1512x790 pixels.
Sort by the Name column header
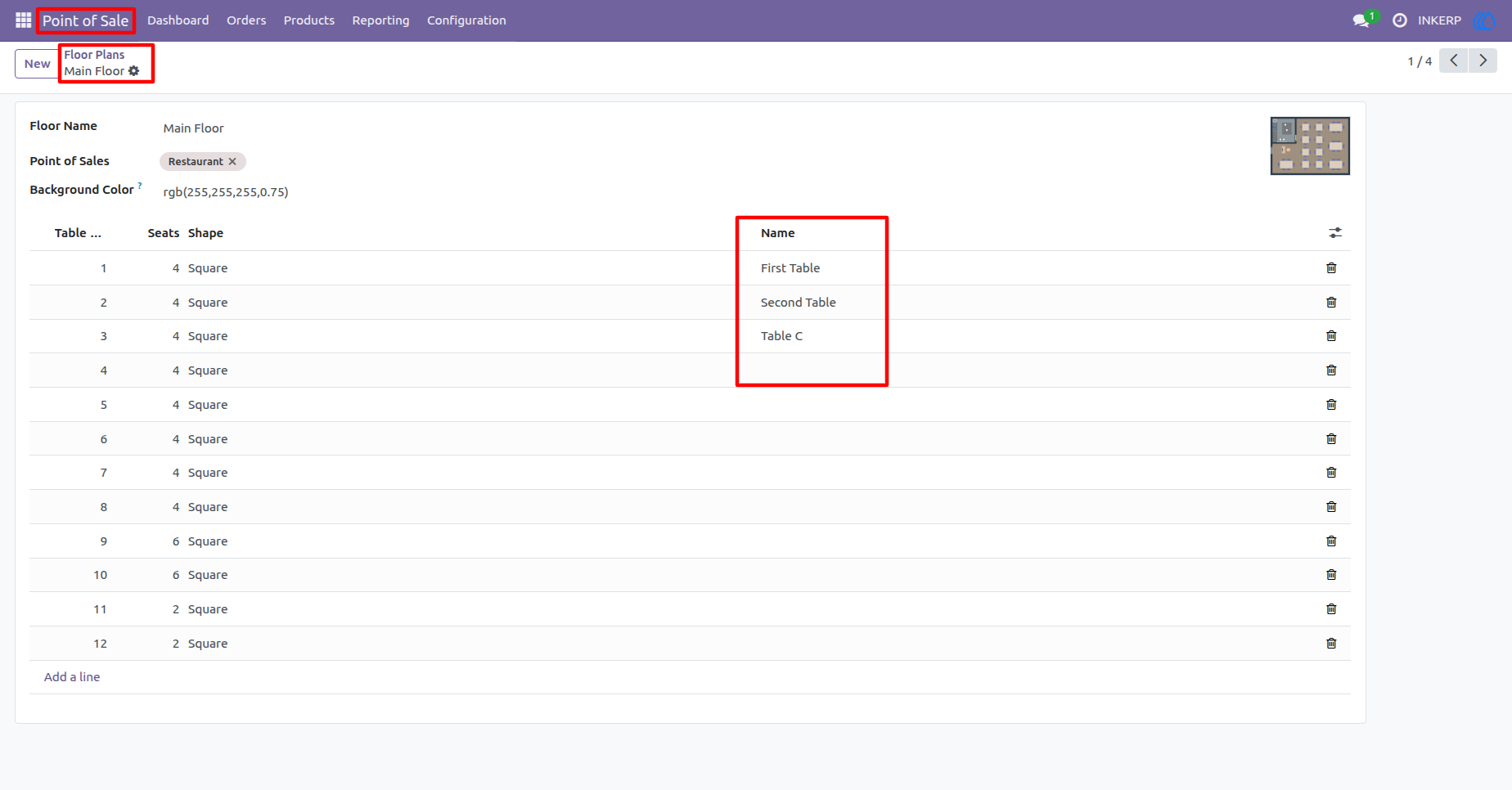point(778,233)
